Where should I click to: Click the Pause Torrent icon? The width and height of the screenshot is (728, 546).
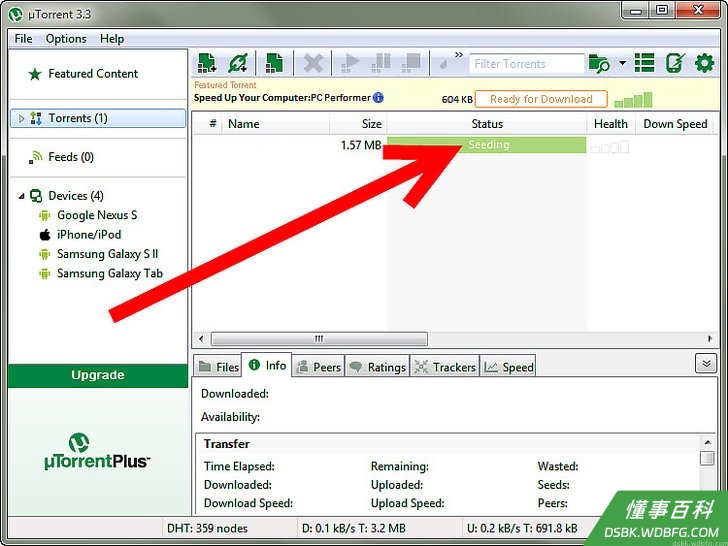coord(381,63)
